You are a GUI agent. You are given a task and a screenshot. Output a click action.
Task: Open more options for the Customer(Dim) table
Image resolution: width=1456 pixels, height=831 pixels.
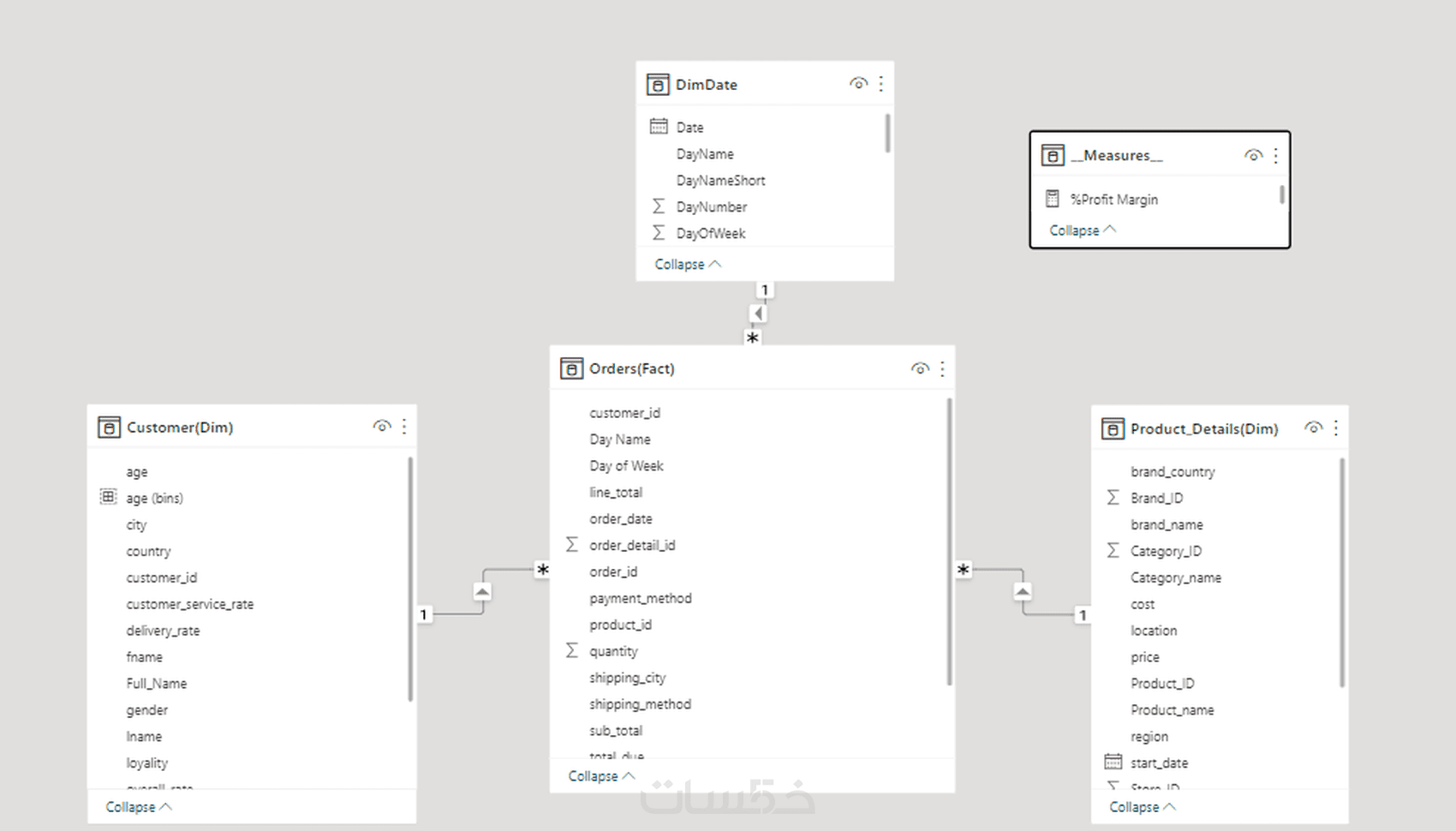point(404,427)
